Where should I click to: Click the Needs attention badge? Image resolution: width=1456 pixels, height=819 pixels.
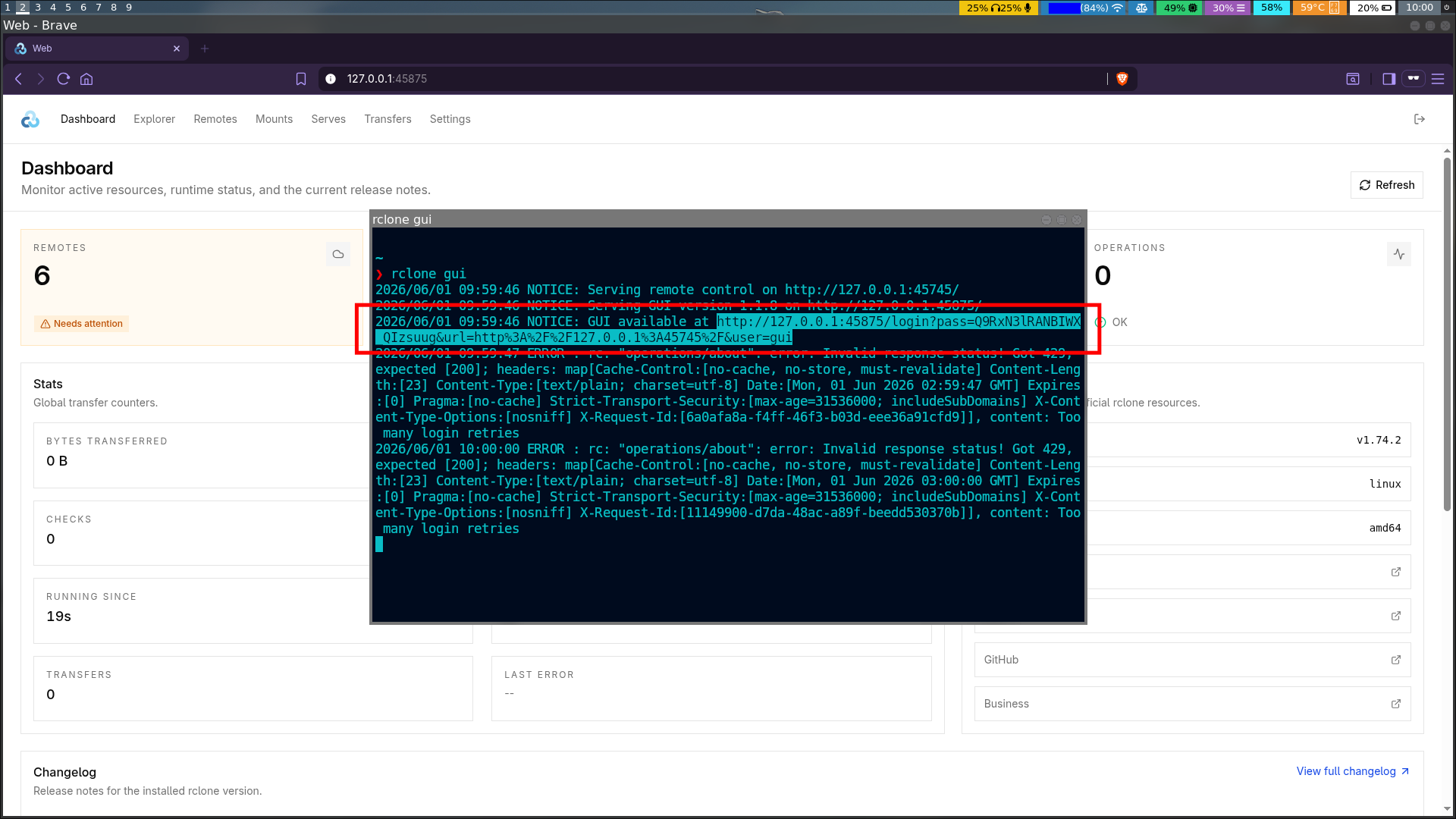(81, 324)
